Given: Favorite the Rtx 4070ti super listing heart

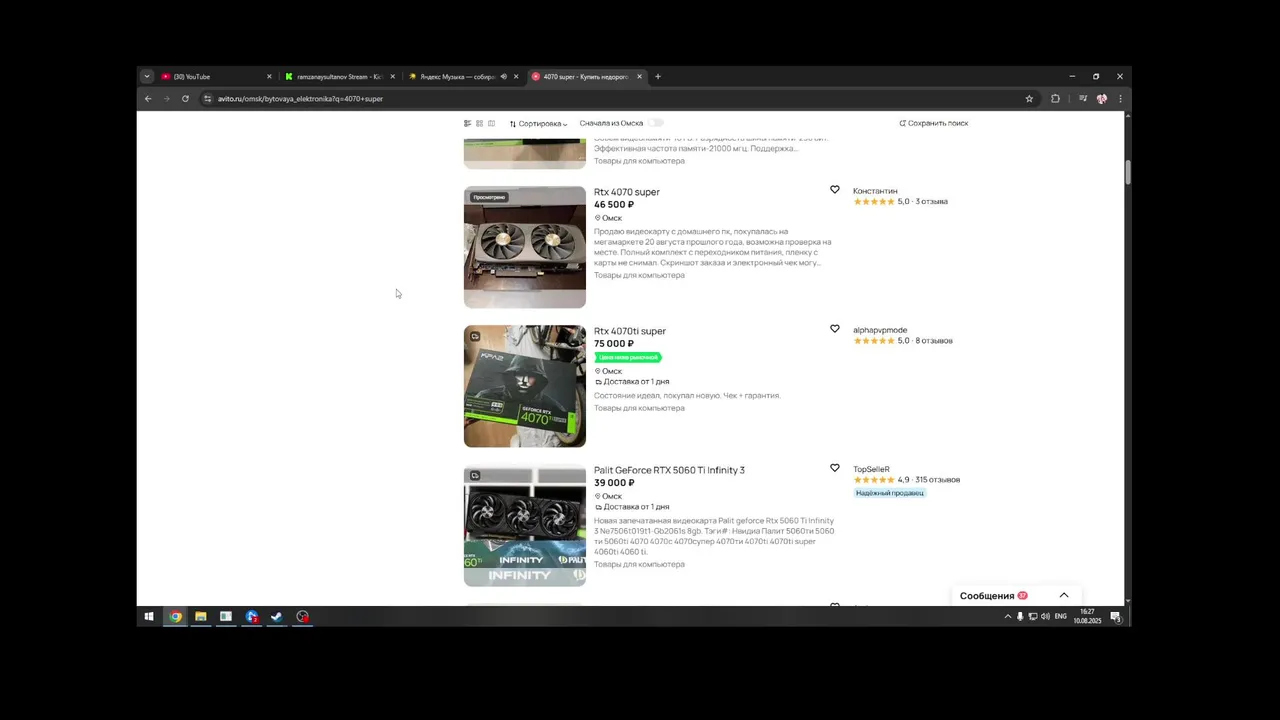Looking at the screenshot, I should pyautogui.click(x=835, y=329).
